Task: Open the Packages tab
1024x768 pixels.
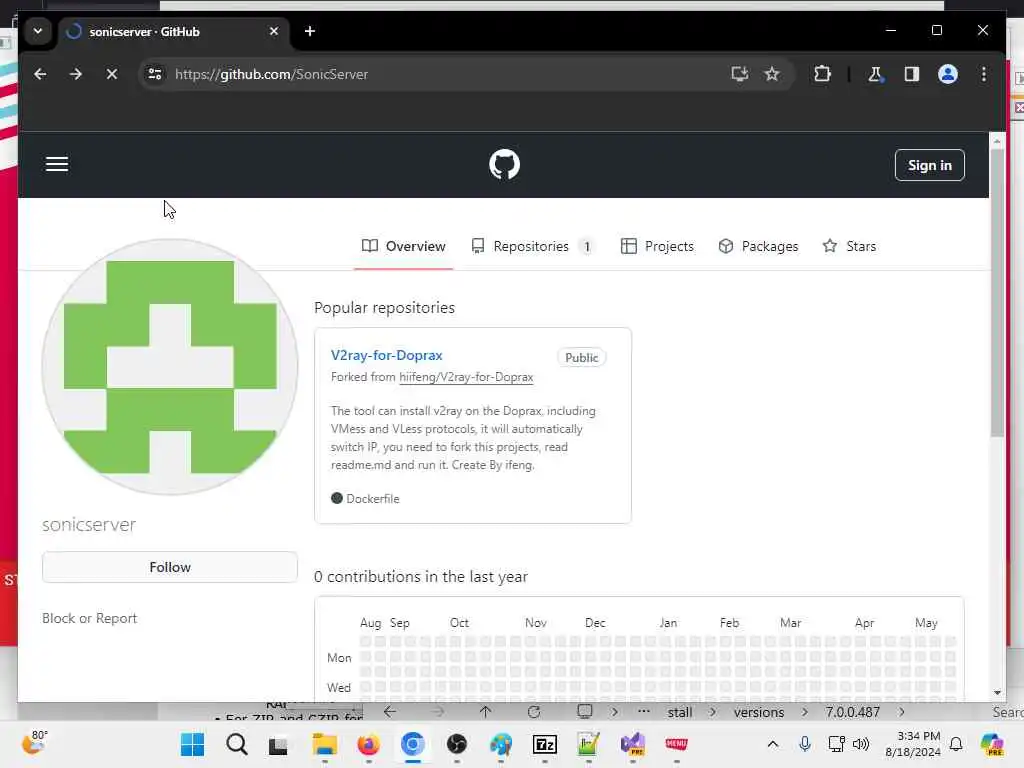Action: tap(758, 246)
